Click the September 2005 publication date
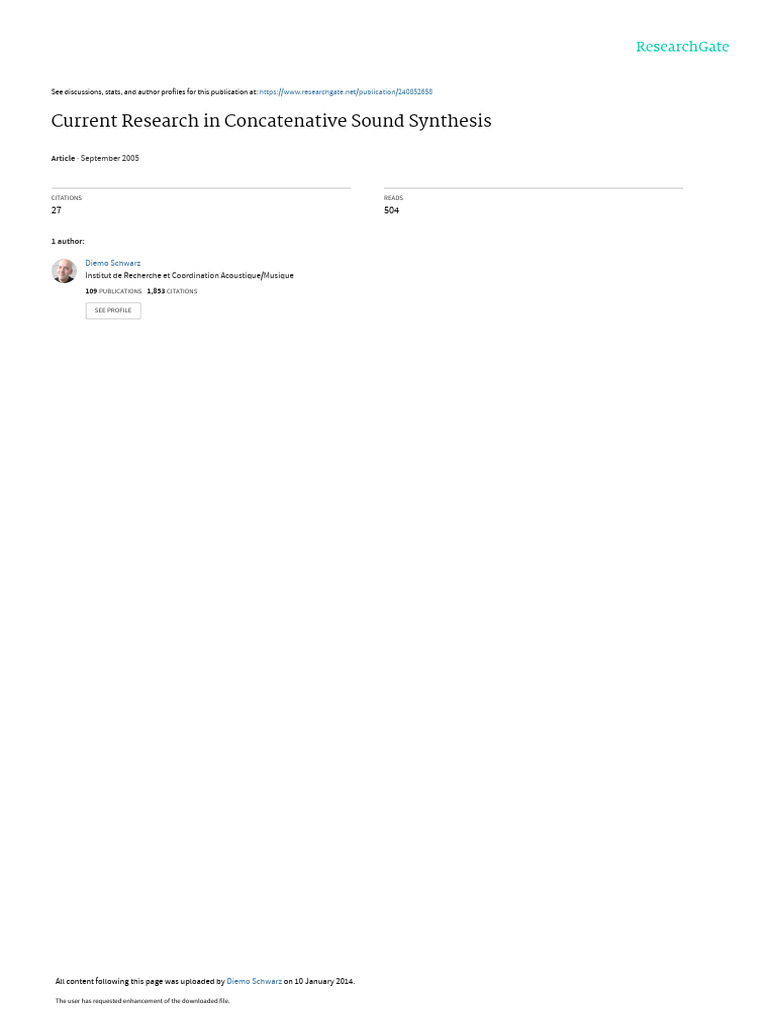768x1024 pixels. tap(110, 159)
